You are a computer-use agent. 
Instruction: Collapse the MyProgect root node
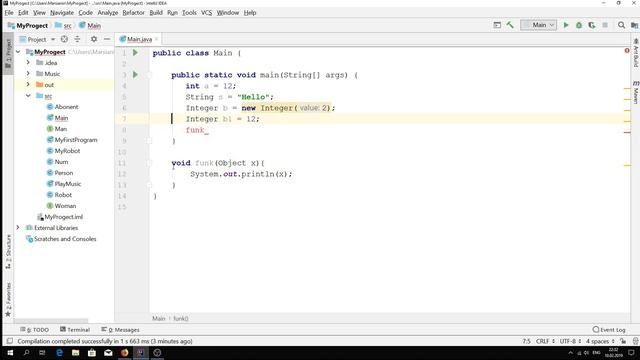tap(18, 52)
